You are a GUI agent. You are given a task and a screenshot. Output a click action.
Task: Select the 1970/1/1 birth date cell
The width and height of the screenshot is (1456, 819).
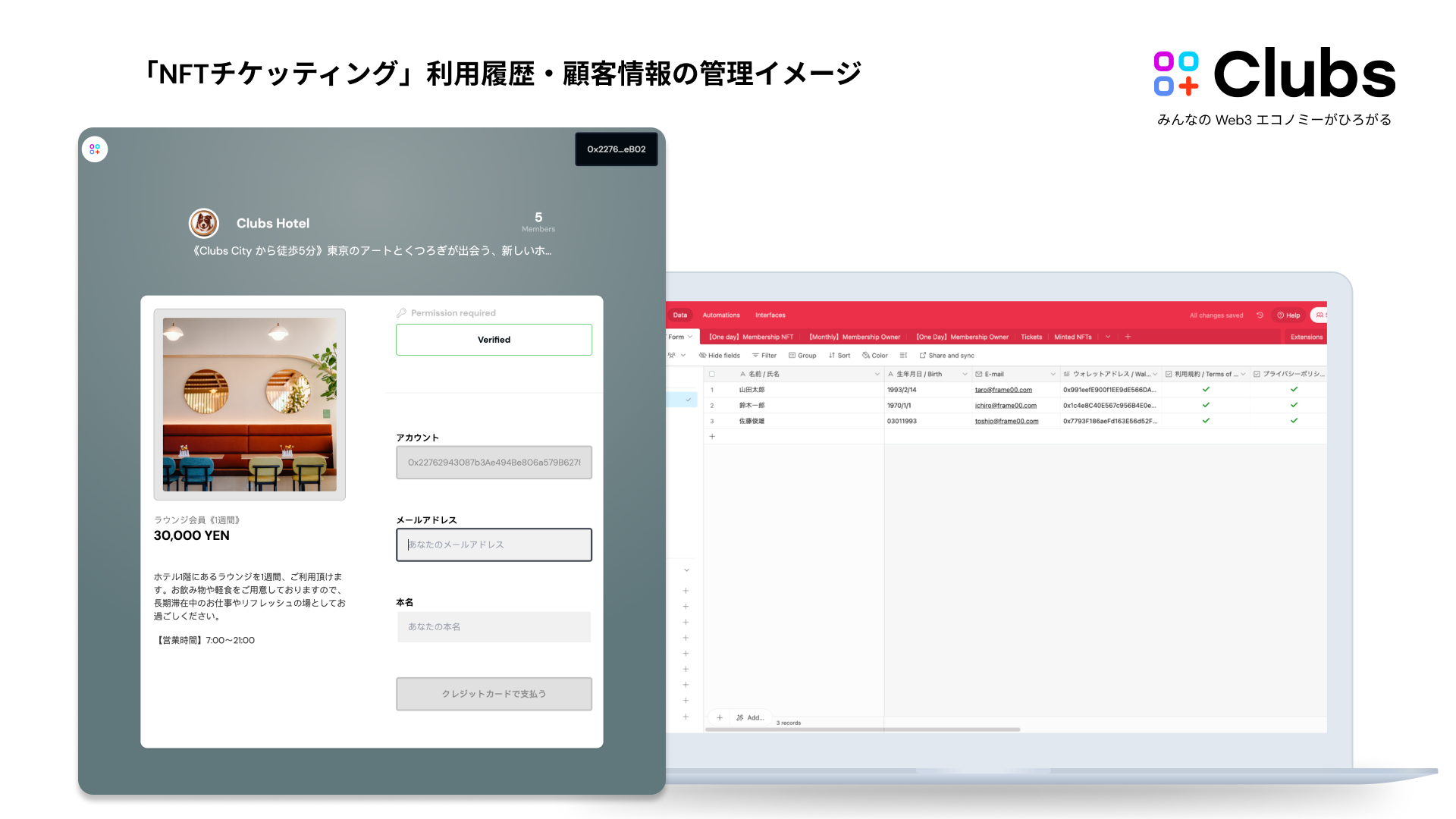[x=927, y=406]
